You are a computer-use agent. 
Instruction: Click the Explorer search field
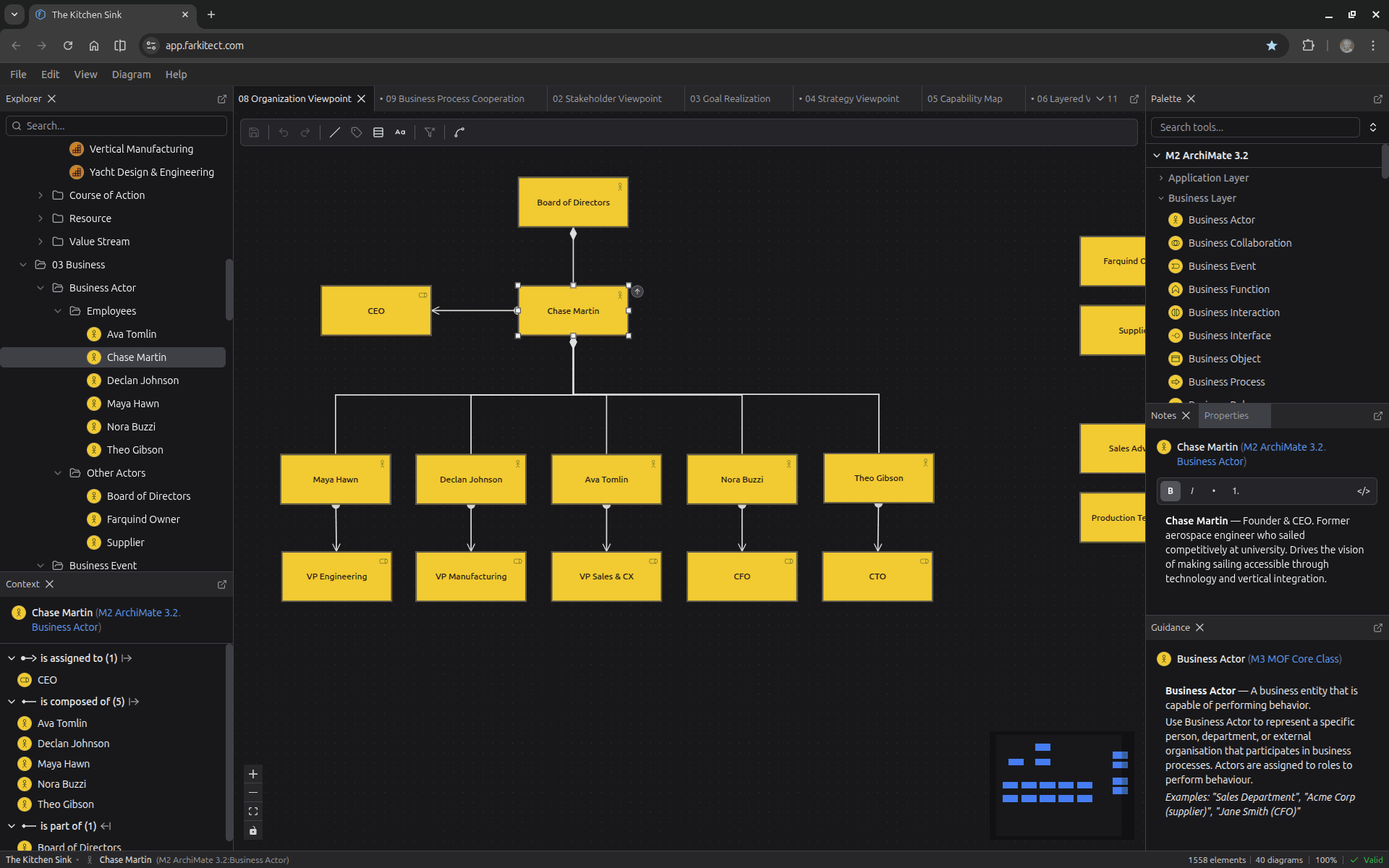(x=116, y=126)
